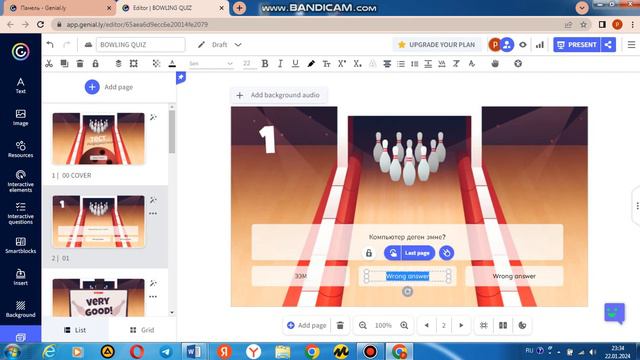Click the share icon button
Screen dimensions: 640x360
click(608, 44)
